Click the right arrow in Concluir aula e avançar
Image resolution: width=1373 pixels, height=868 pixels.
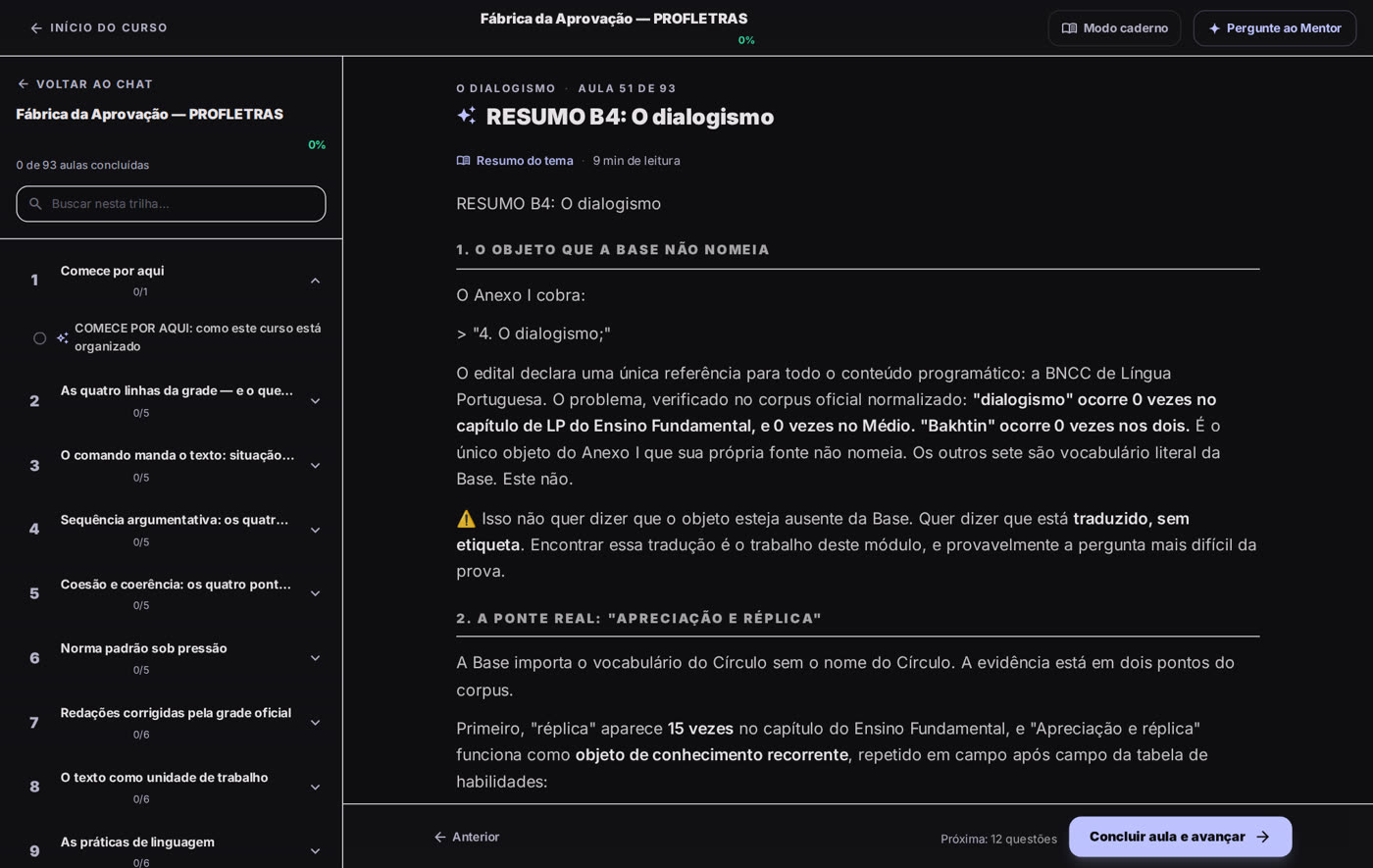click(x=1263, y=838)
